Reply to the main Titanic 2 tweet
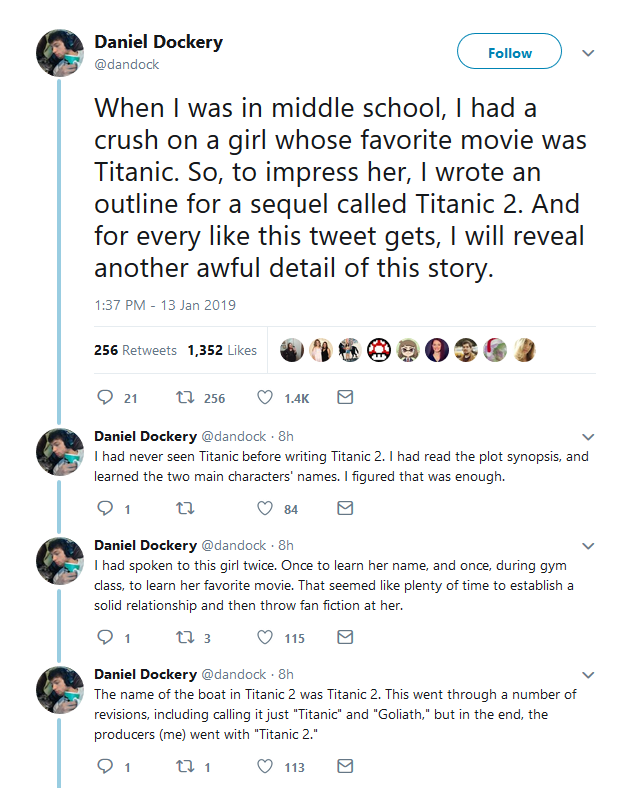Viewport: 632px width, 788px height. click(107, 398)
